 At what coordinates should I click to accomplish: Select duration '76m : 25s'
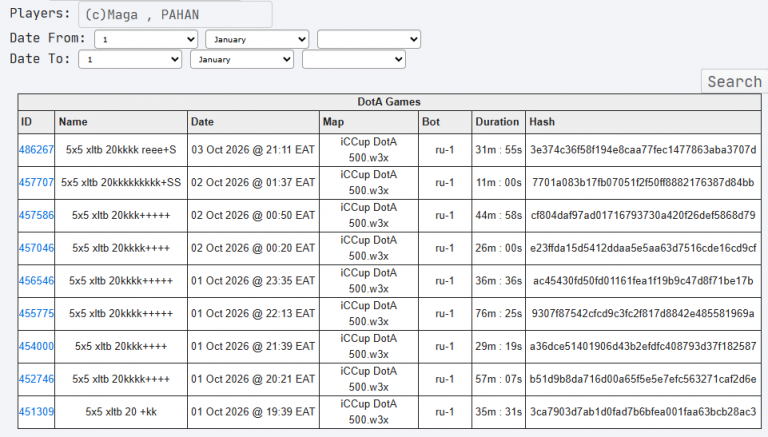(x=499, y=314)
